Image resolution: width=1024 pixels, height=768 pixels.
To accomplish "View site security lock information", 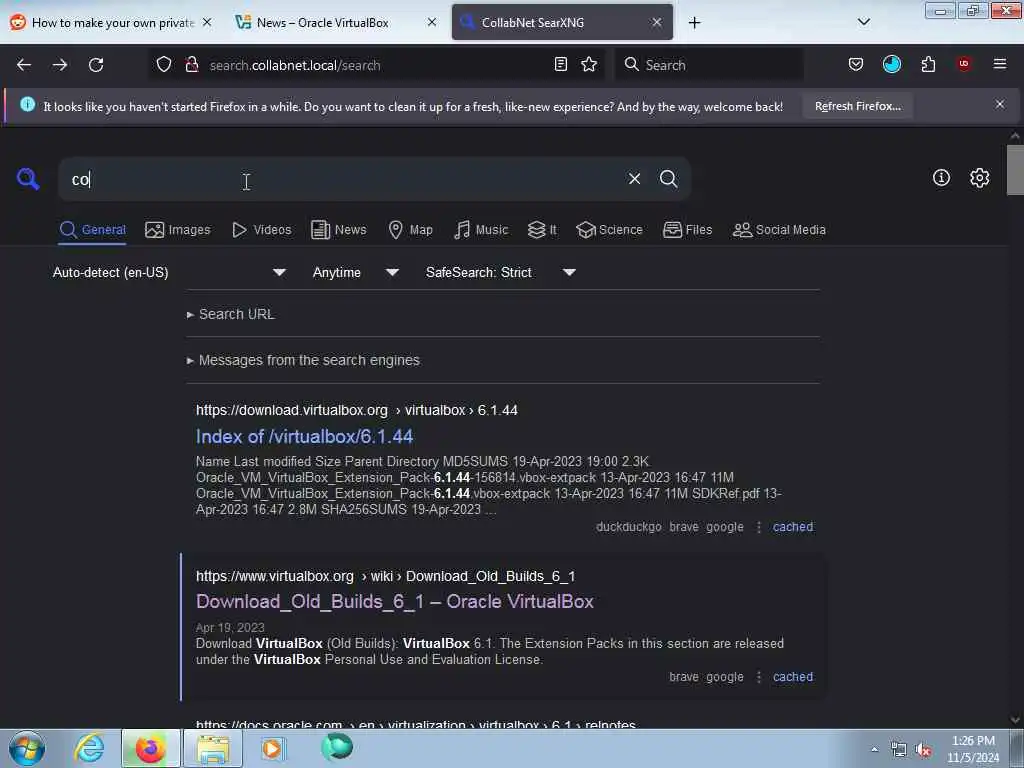I will (191, 65).
